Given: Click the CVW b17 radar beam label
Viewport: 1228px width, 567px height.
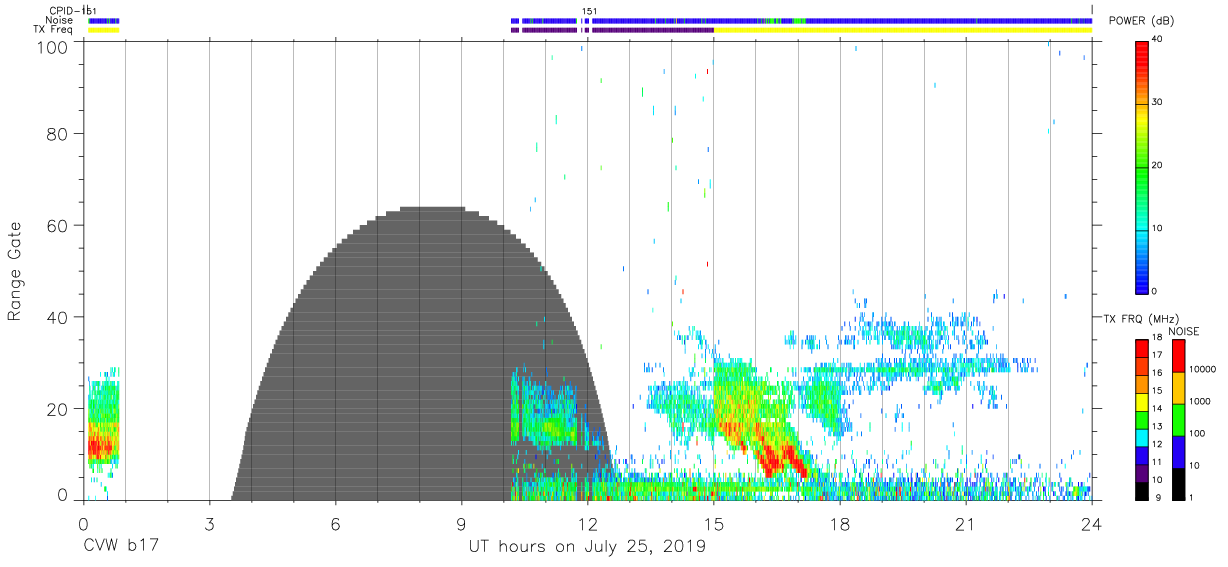Looking at the screenshot, I should [x=121, y=547].
